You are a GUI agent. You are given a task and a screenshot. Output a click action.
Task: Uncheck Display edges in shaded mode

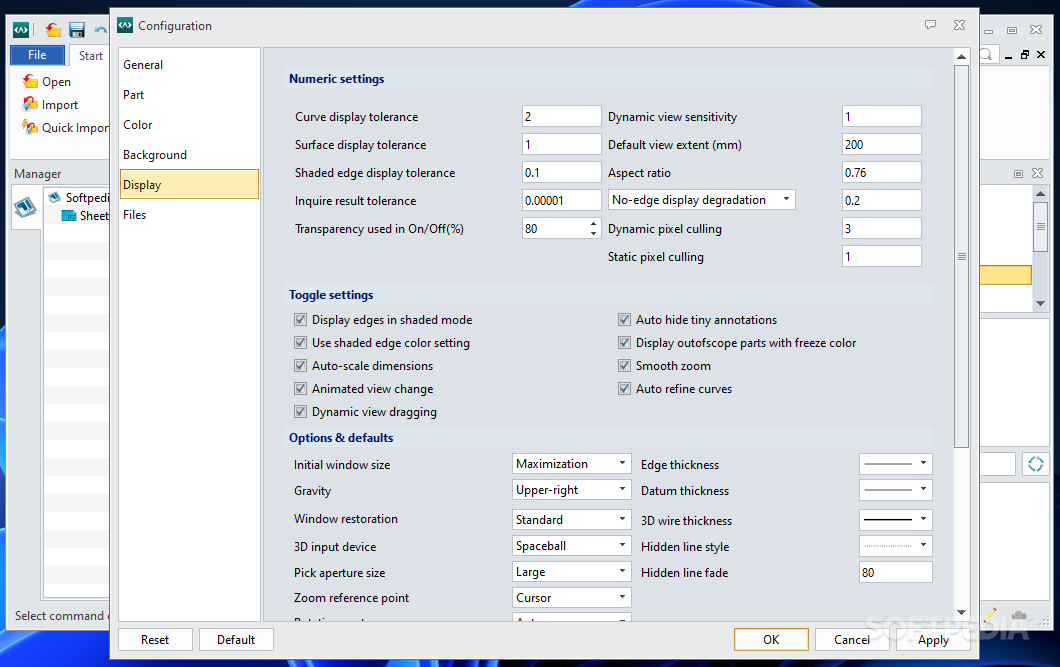300,320
